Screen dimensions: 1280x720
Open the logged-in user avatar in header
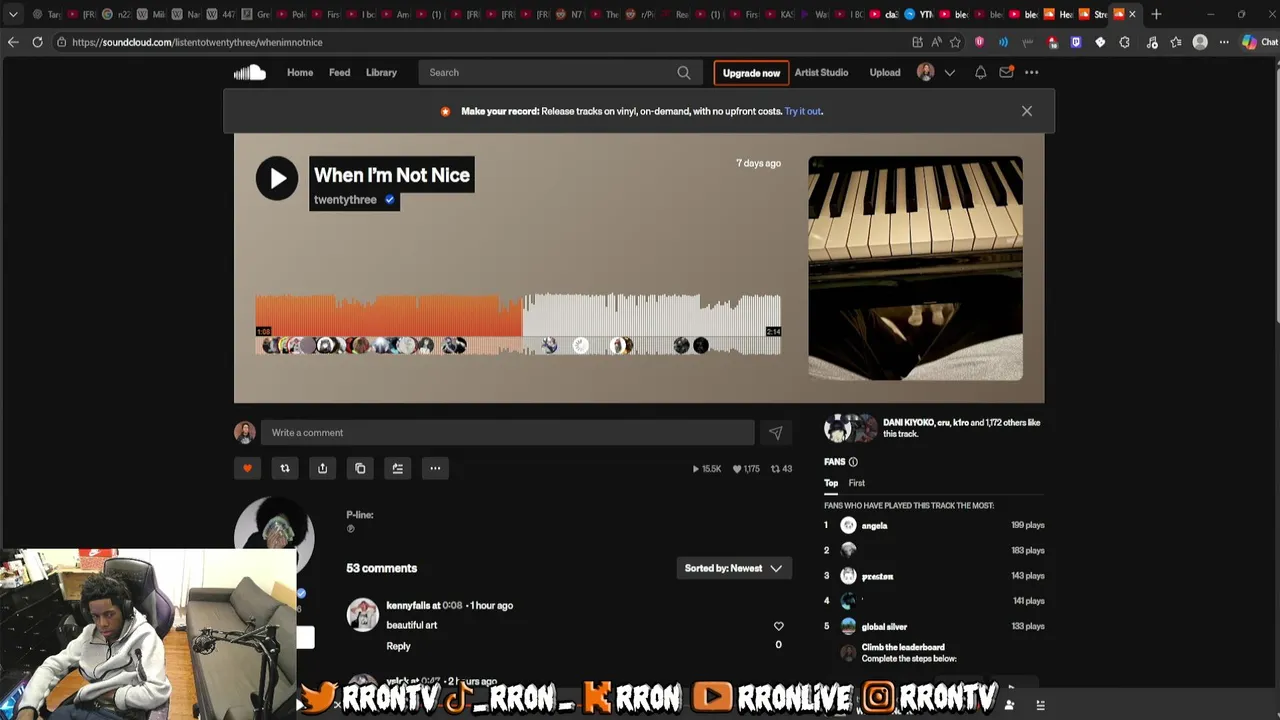[x=925, y=72]
